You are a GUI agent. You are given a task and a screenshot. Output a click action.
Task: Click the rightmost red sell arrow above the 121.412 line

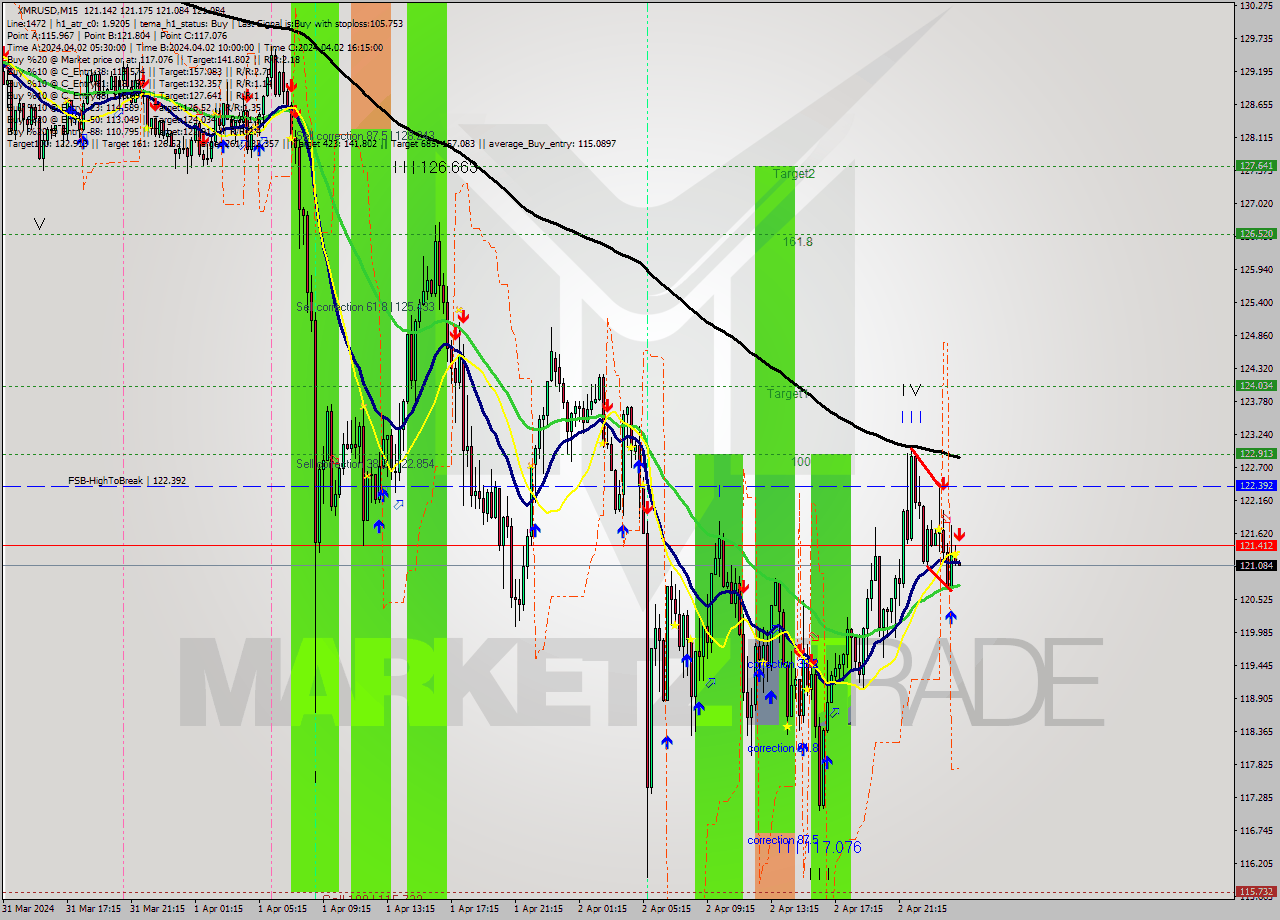coord(959,534)
